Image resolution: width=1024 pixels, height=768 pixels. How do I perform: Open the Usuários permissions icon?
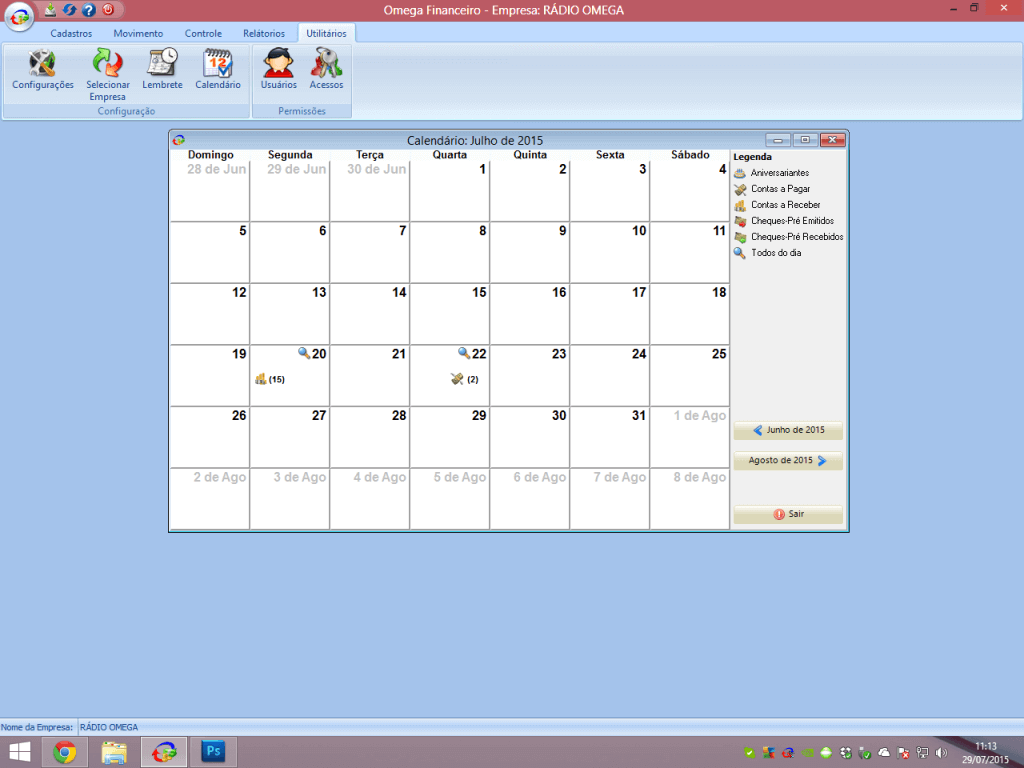click(278, 70)
